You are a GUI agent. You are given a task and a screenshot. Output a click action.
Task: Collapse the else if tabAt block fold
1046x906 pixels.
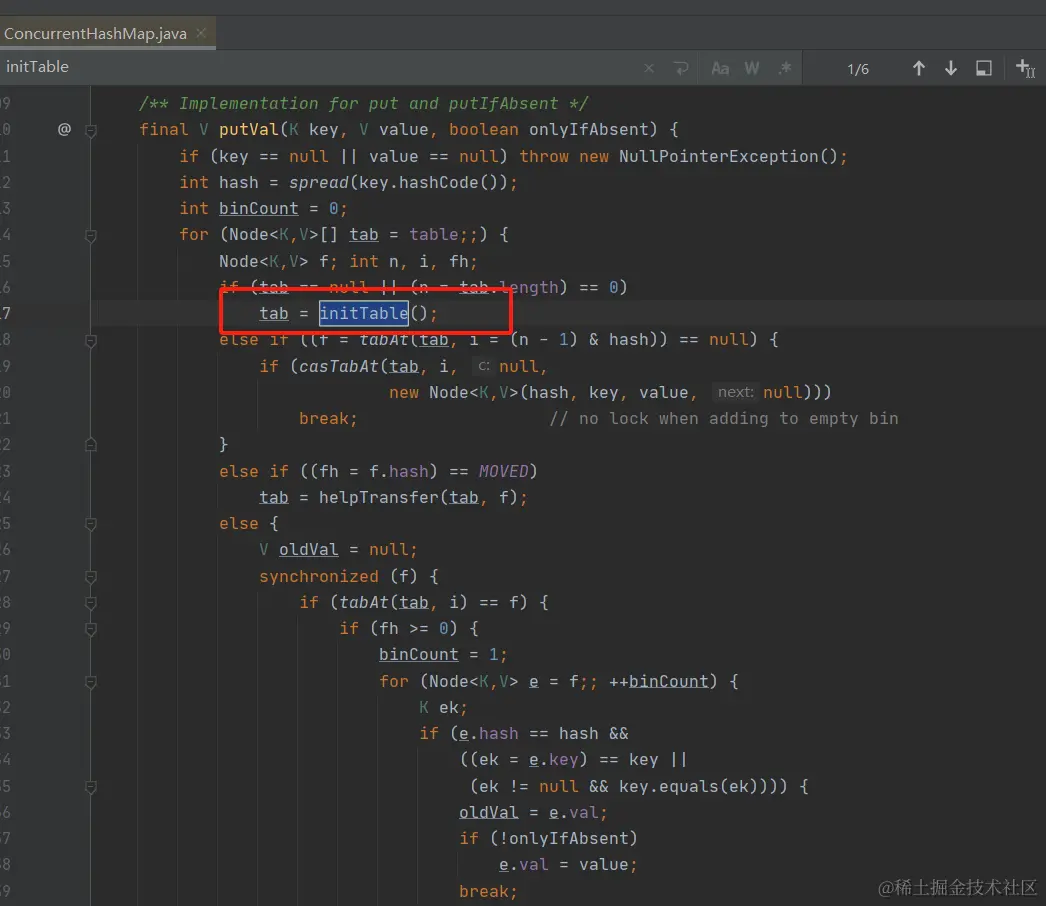[91, 340]
